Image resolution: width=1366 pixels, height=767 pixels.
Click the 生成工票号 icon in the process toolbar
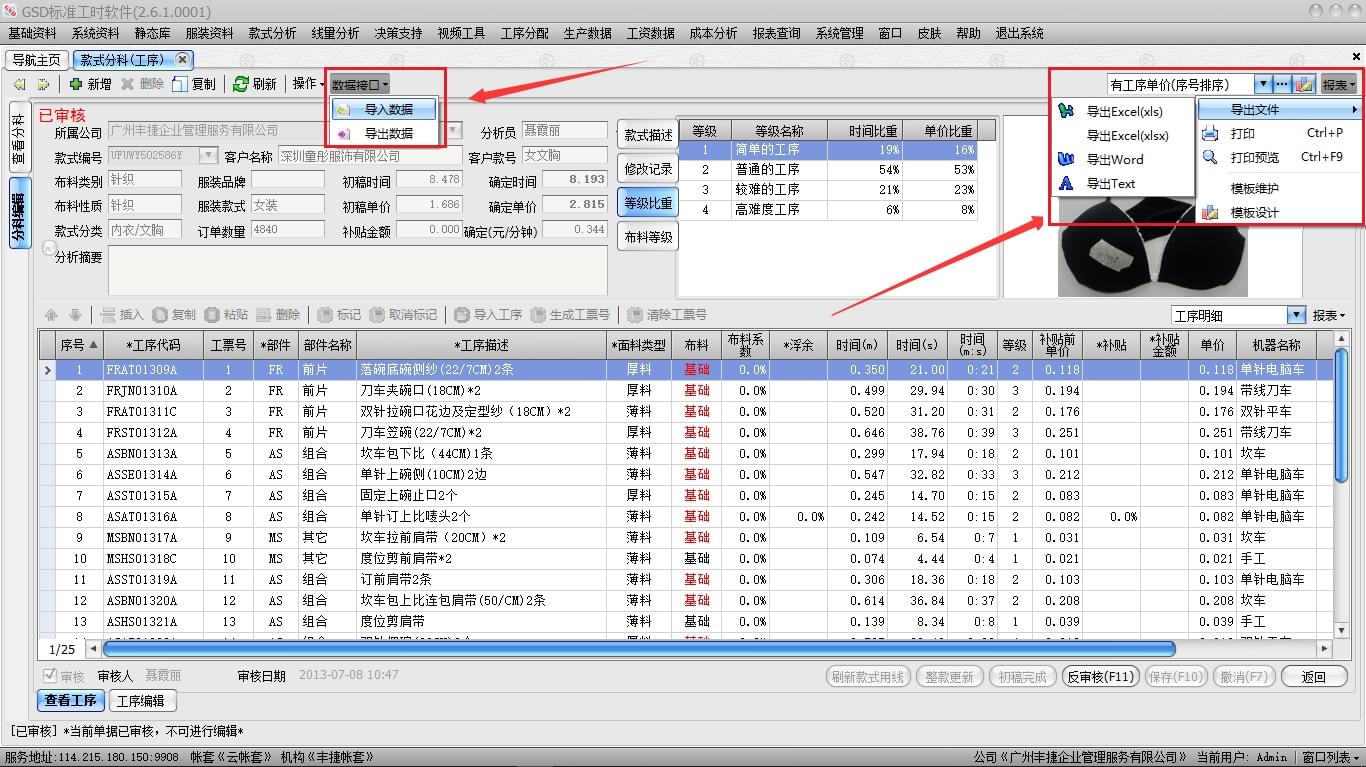(539, 315)
